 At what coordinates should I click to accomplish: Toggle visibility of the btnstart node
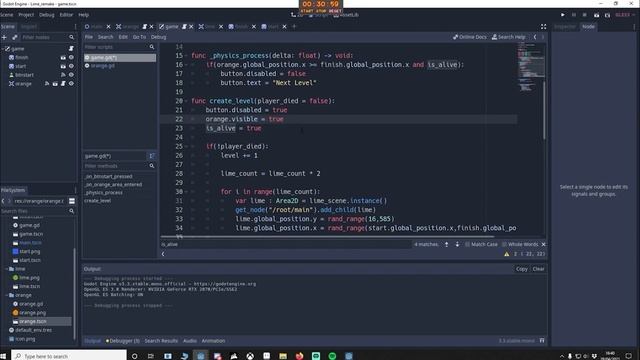(x=71, y=75)
